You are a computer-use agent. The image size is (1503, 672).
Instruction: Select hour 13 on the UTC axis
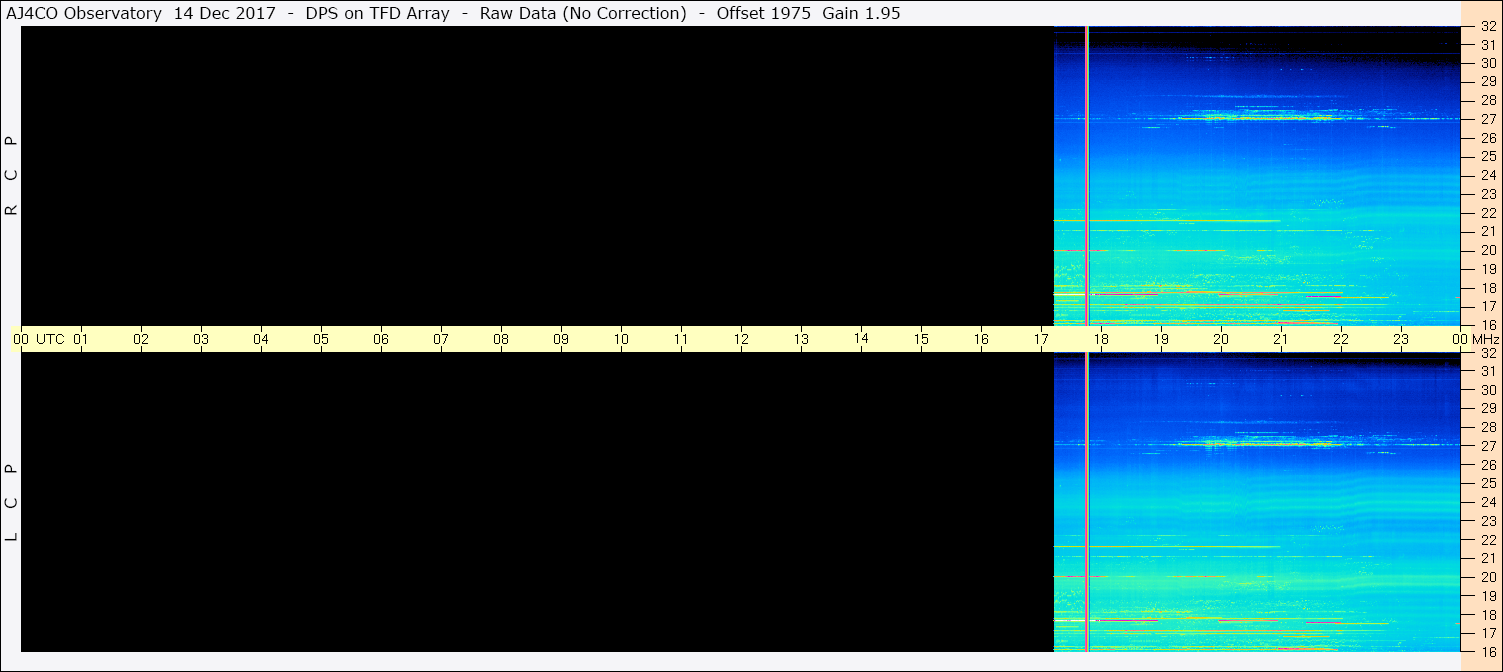pyautogui.click(x=801, y=339)
